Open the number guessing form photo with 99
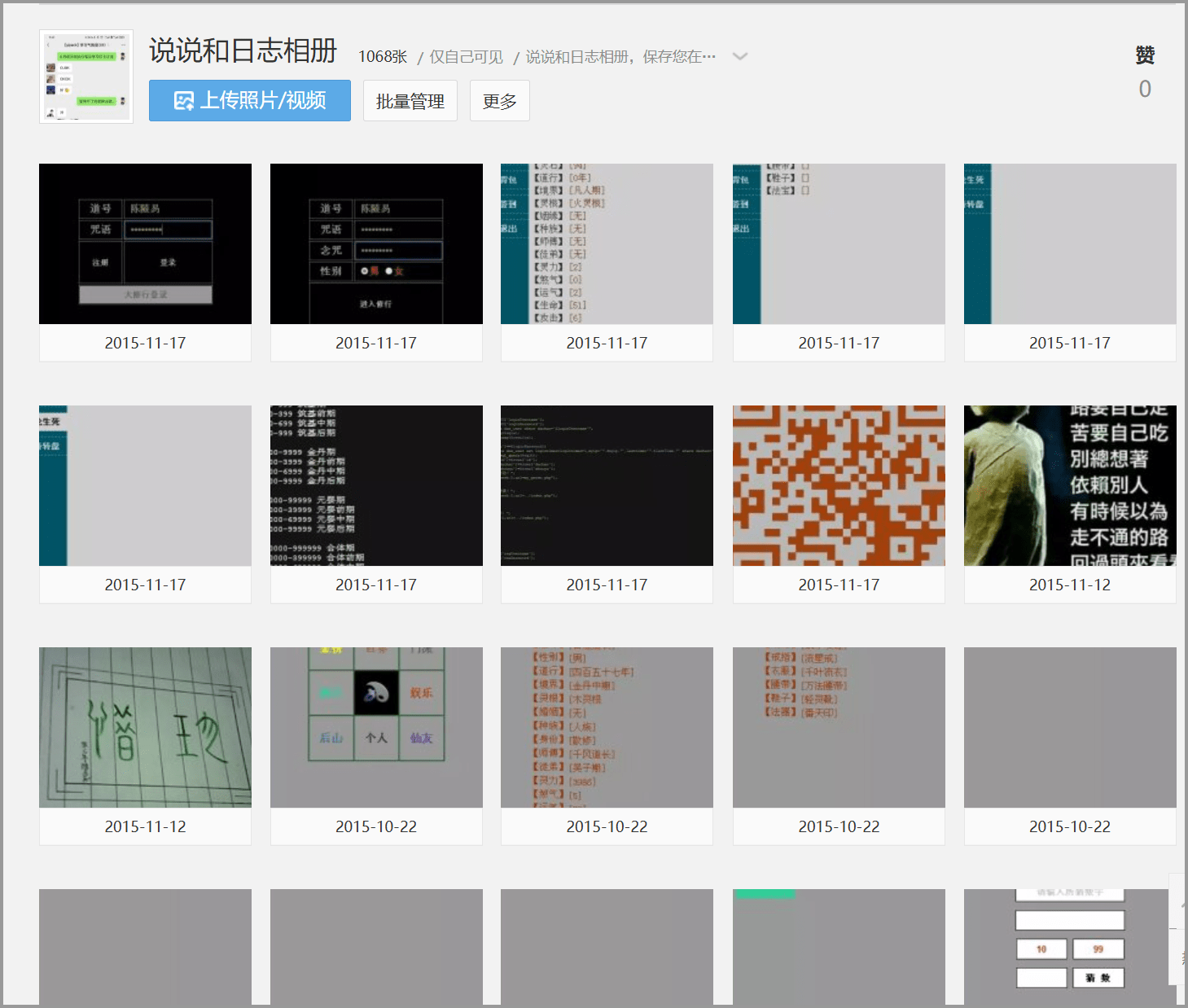This screenshot has width=1188, height=1008. [1069, 946]
